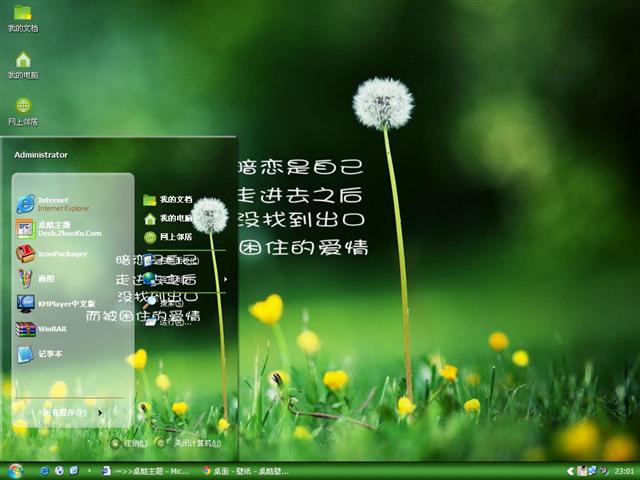Open 画图 paint program in Start menu

click(36, 279)
